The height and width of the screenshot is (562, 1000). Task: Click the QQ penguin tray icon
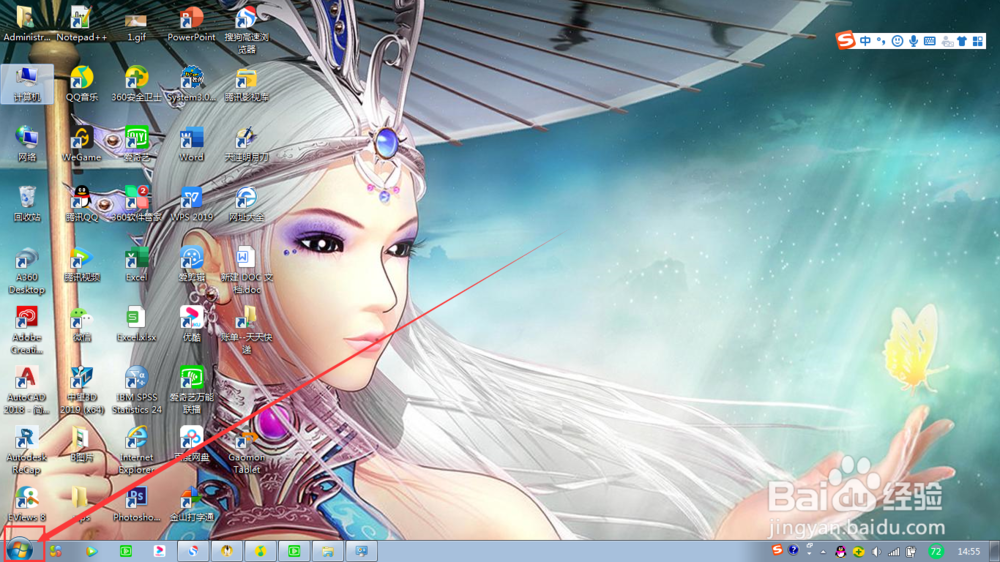coord(841,552)
